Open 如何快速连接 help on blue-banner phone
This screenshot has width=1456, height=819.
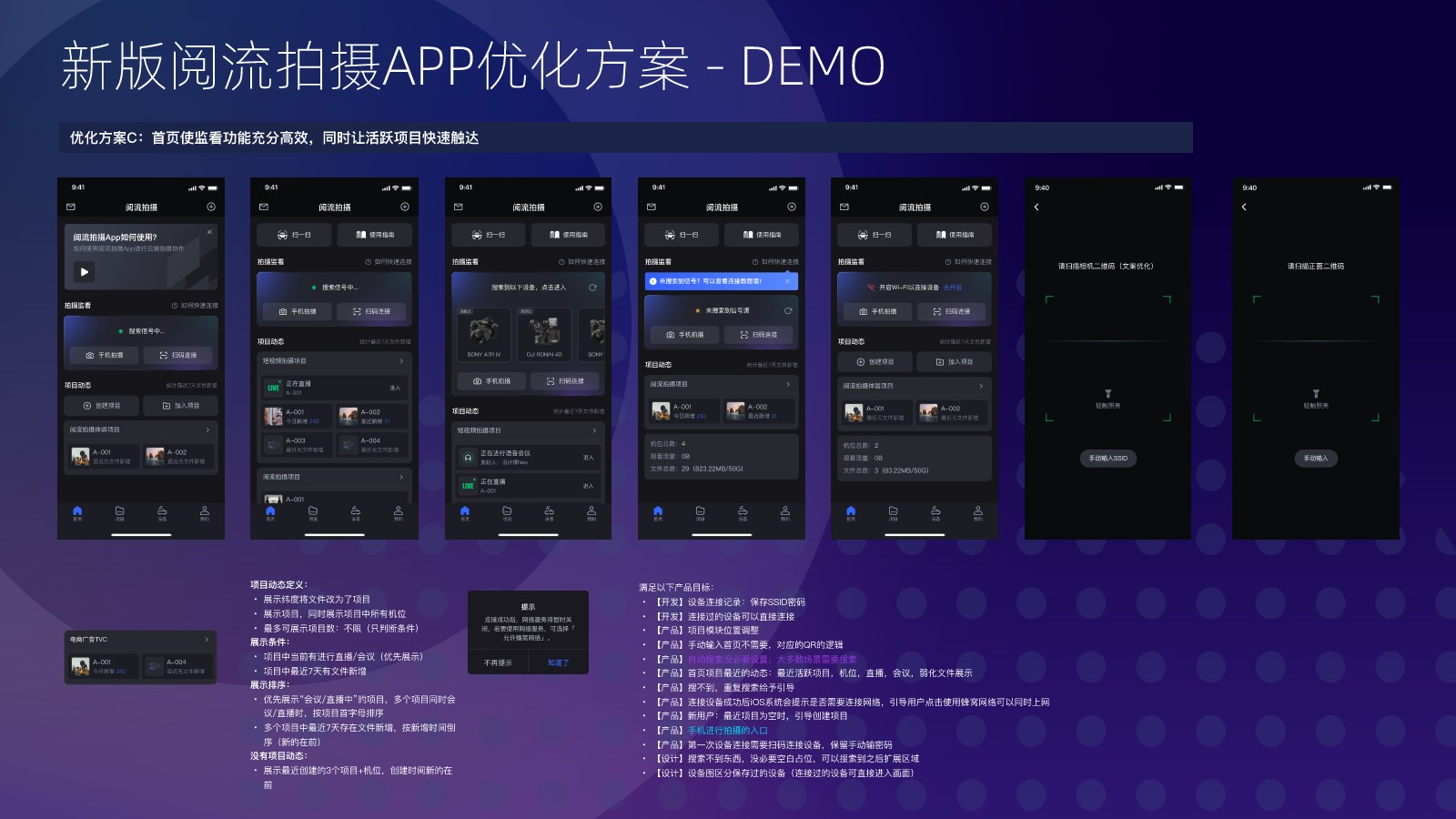[774, 262]
